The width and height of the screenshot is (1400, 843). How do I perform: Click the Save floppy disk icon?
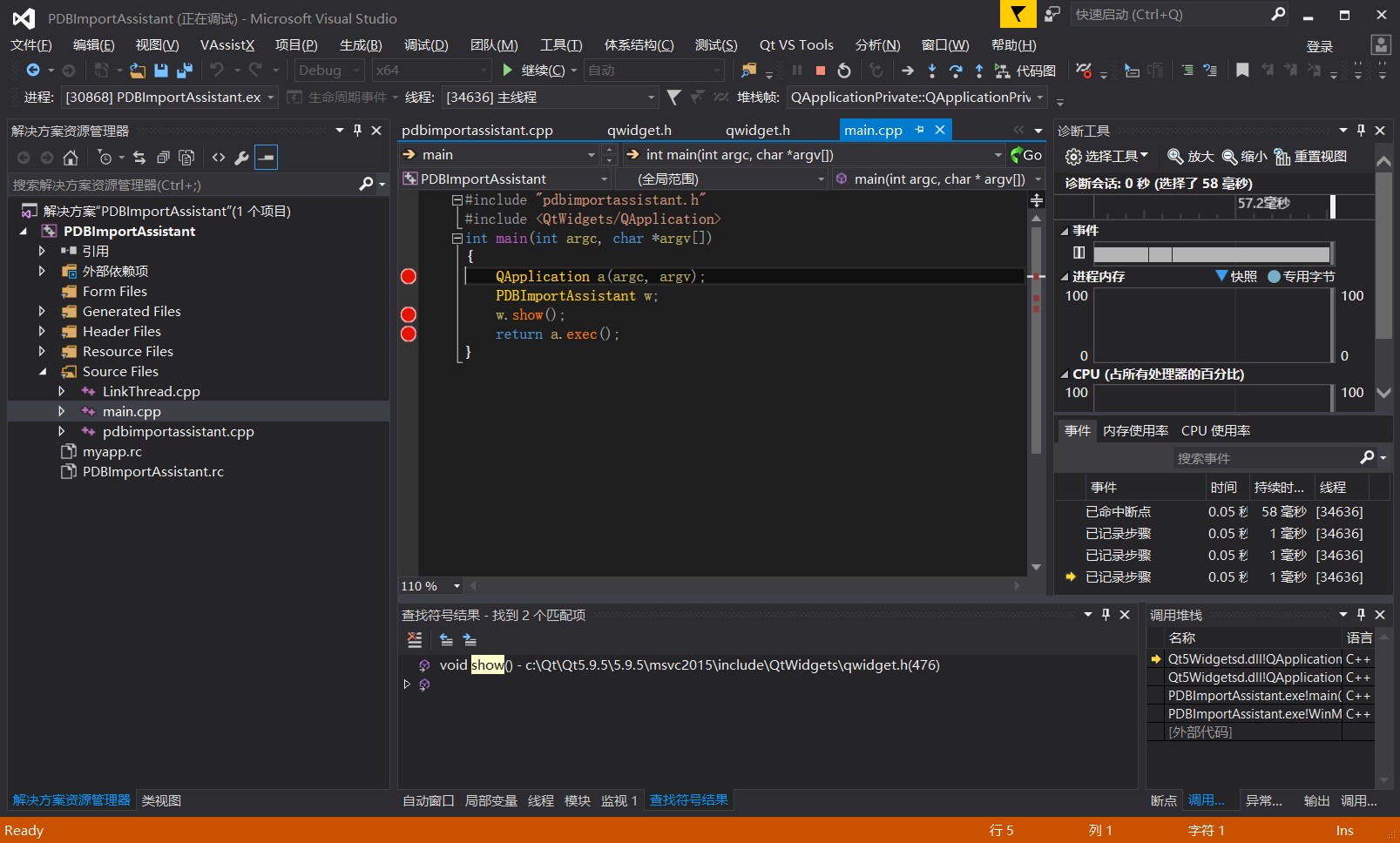(x=160, y=71)
